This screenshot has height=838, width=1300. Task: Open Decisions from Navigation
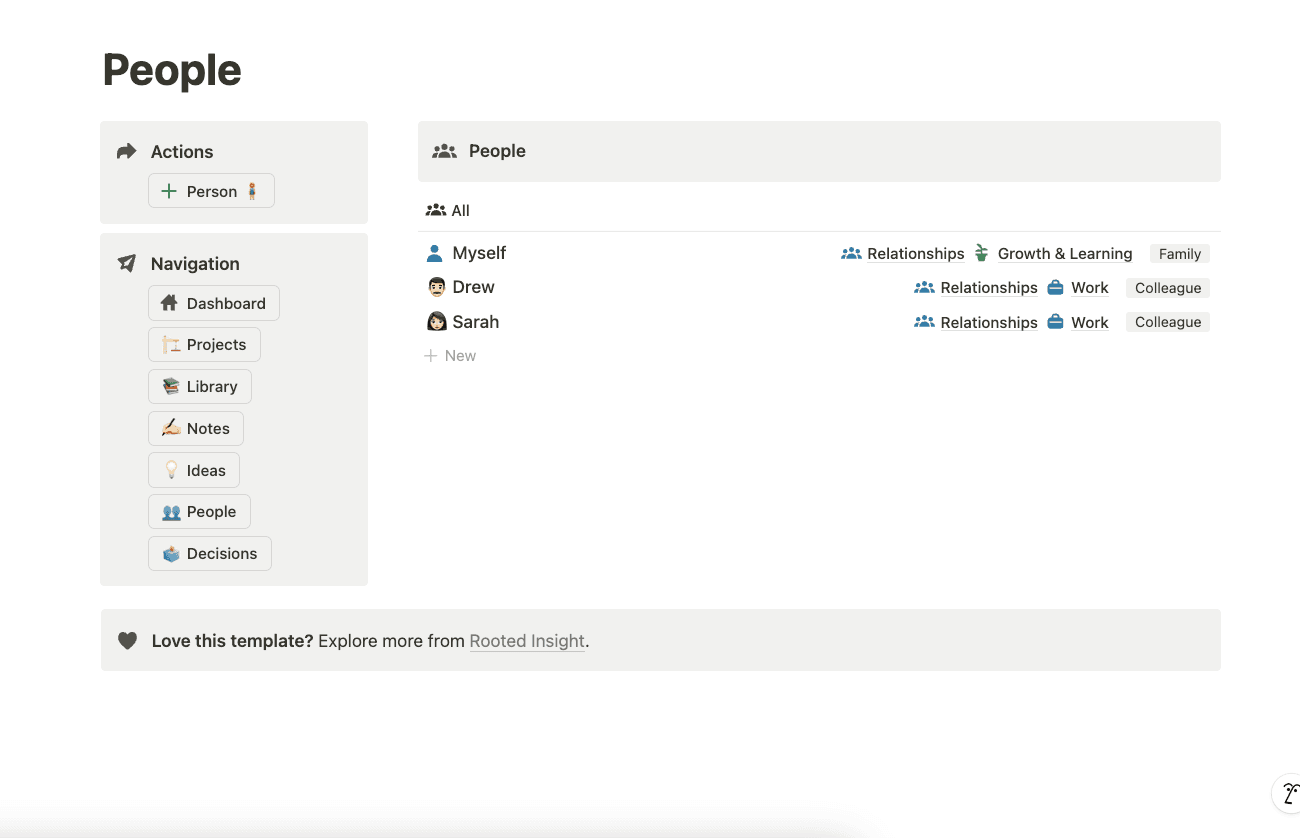tap(210, 554)
